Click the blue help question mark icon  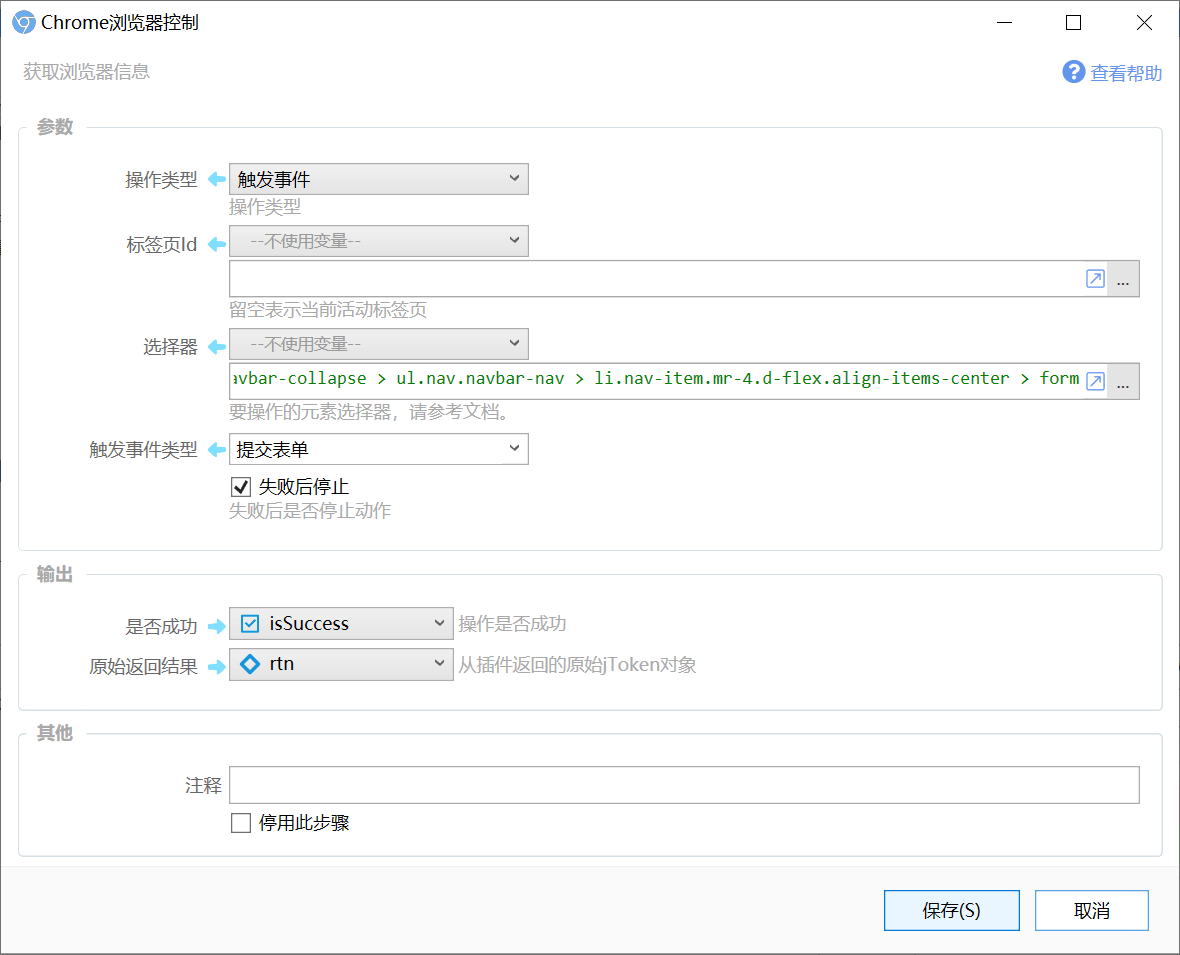(x=1073, y=72)
